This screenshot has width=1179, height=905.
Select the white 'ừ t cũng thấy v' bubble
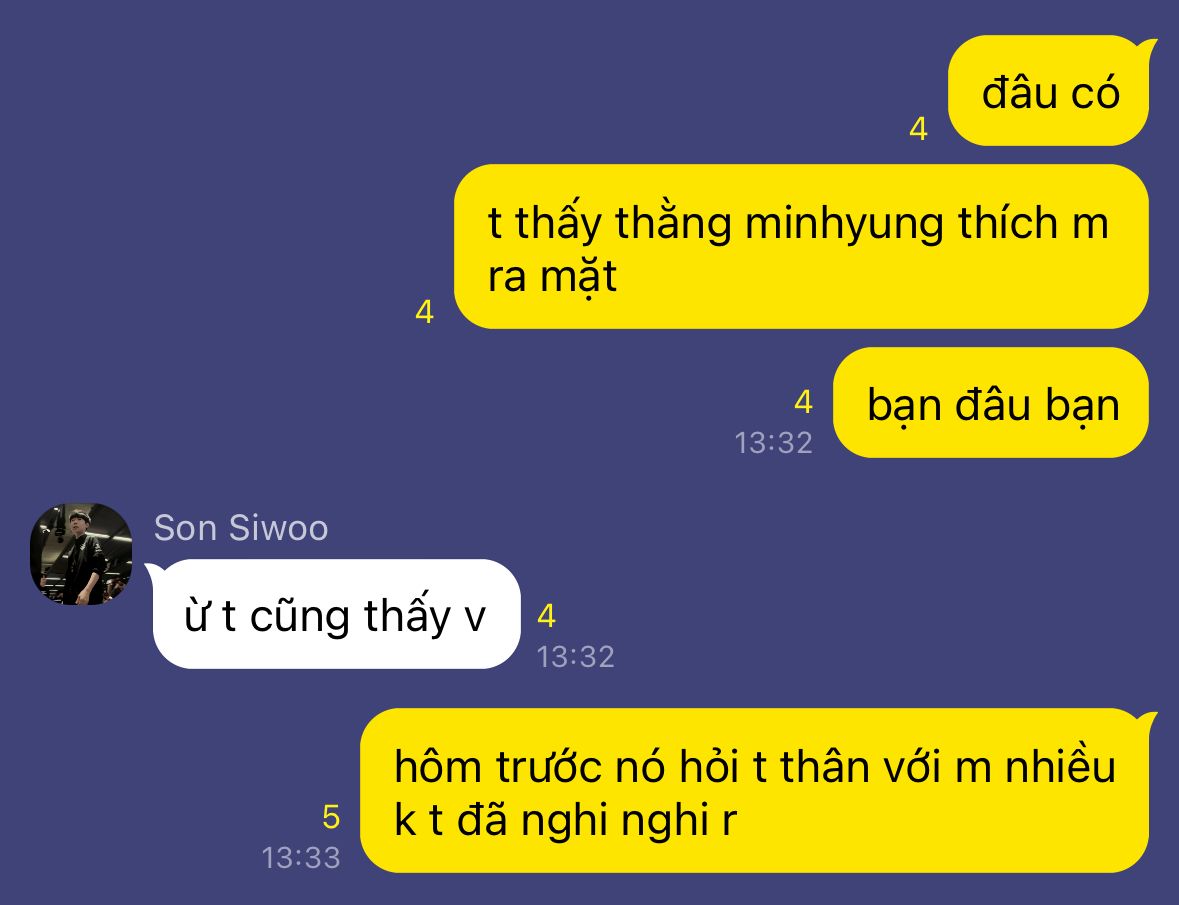click(334, 614)
